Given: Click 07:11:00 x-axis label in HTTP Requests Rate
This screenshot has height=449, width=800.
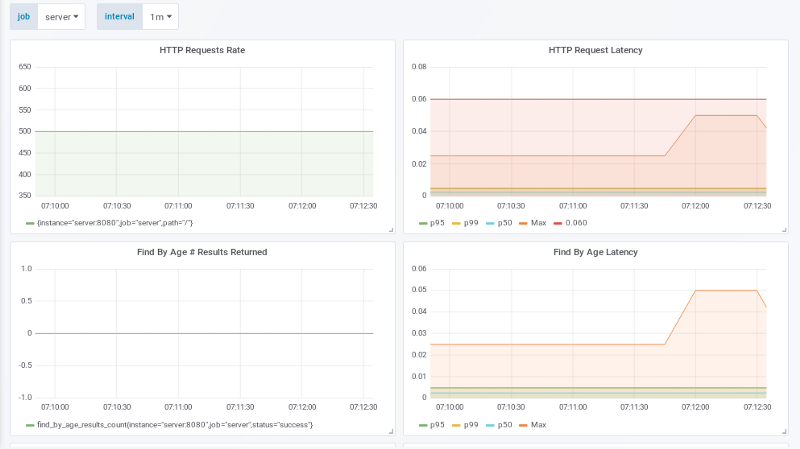Looking at the screenshot, I should click(x=178, y=206).
